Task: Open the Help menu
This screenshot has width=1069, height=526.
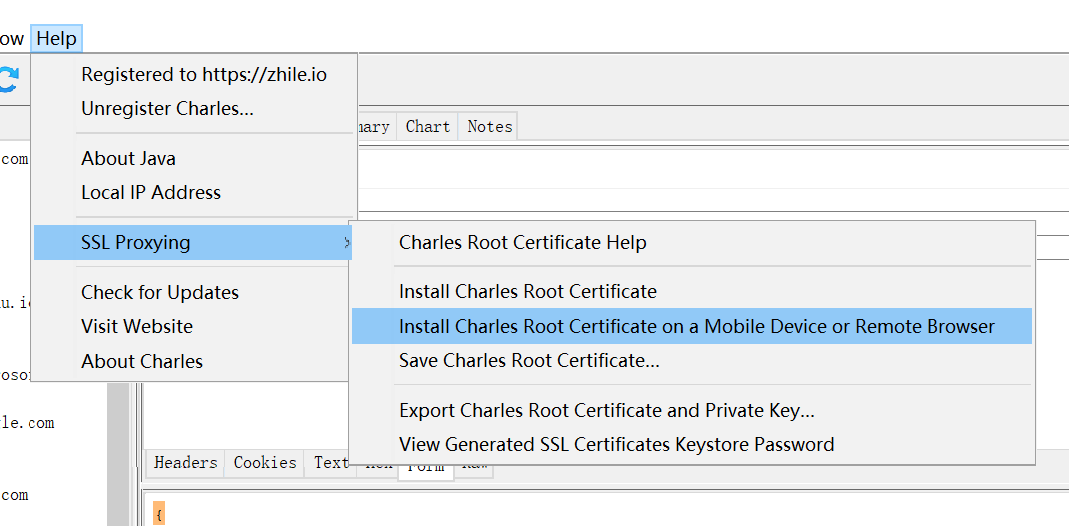Action: pyautogui.click(x=56, y=39)
